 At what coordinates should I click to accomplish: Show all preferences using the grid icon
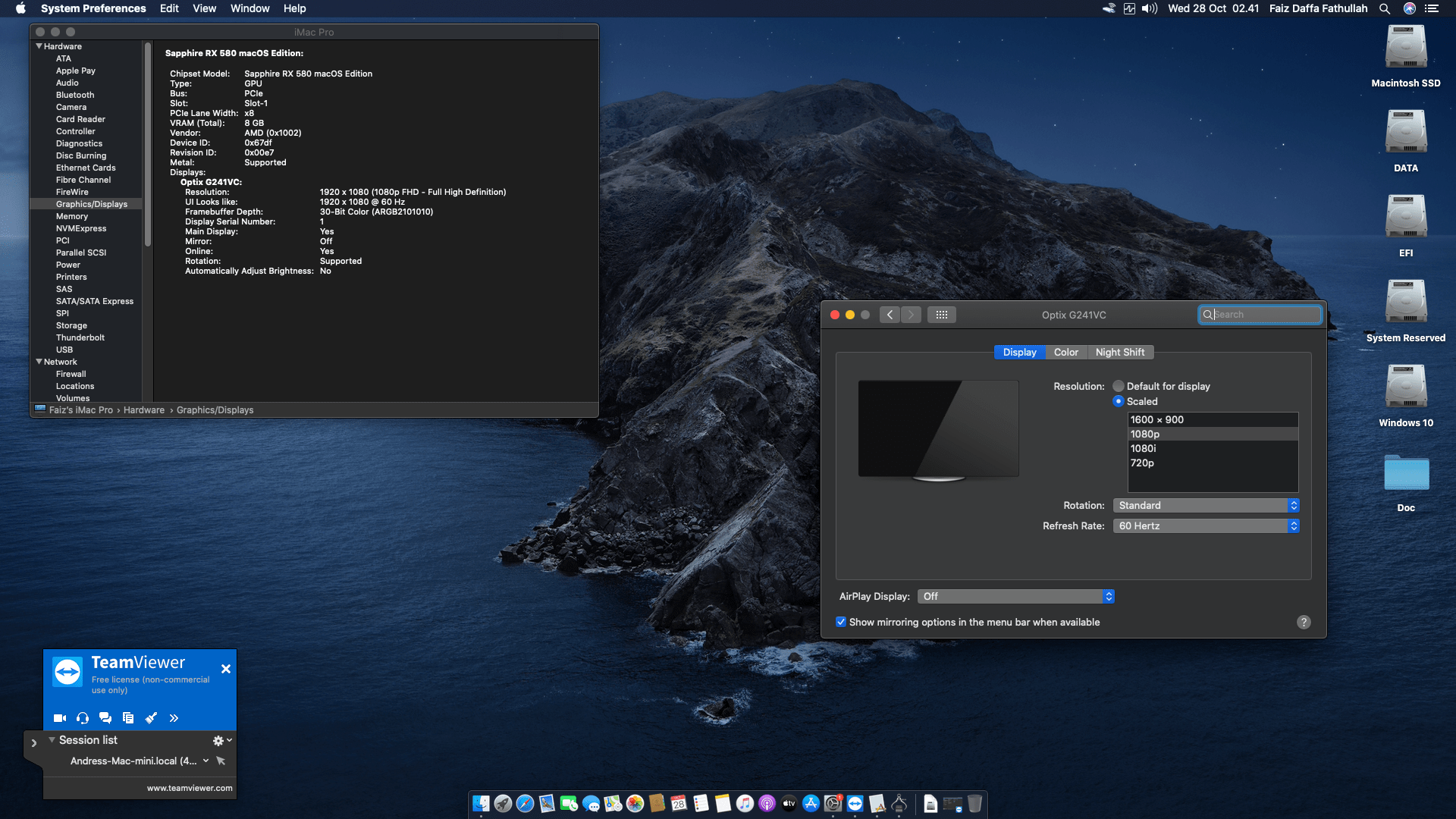[942, 314]
